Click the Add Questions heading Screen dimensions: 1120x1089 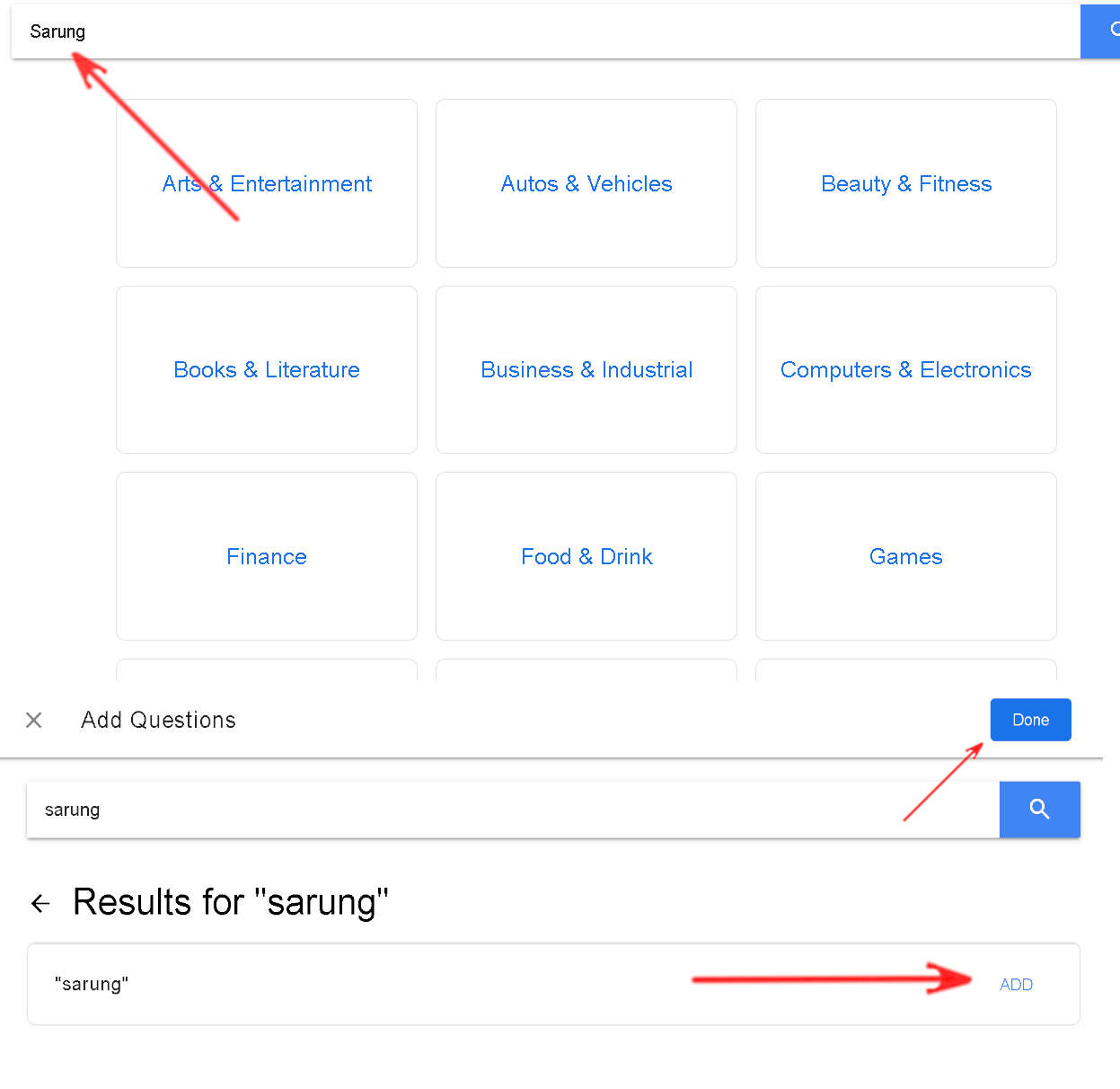click(158, 720)
